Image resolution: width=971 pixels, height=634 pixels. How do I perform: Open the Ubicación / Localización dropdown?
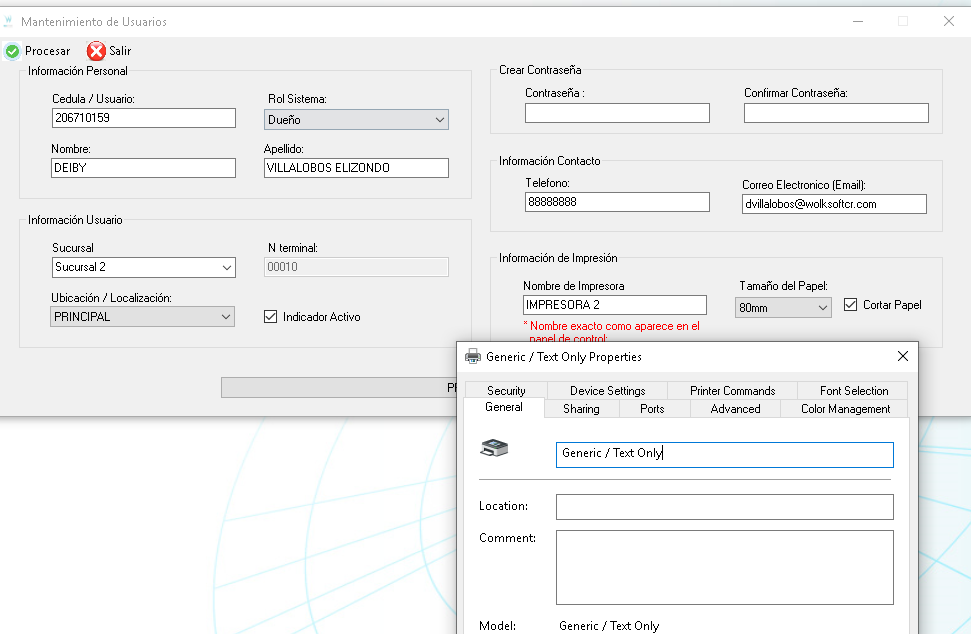click(142, 316)
